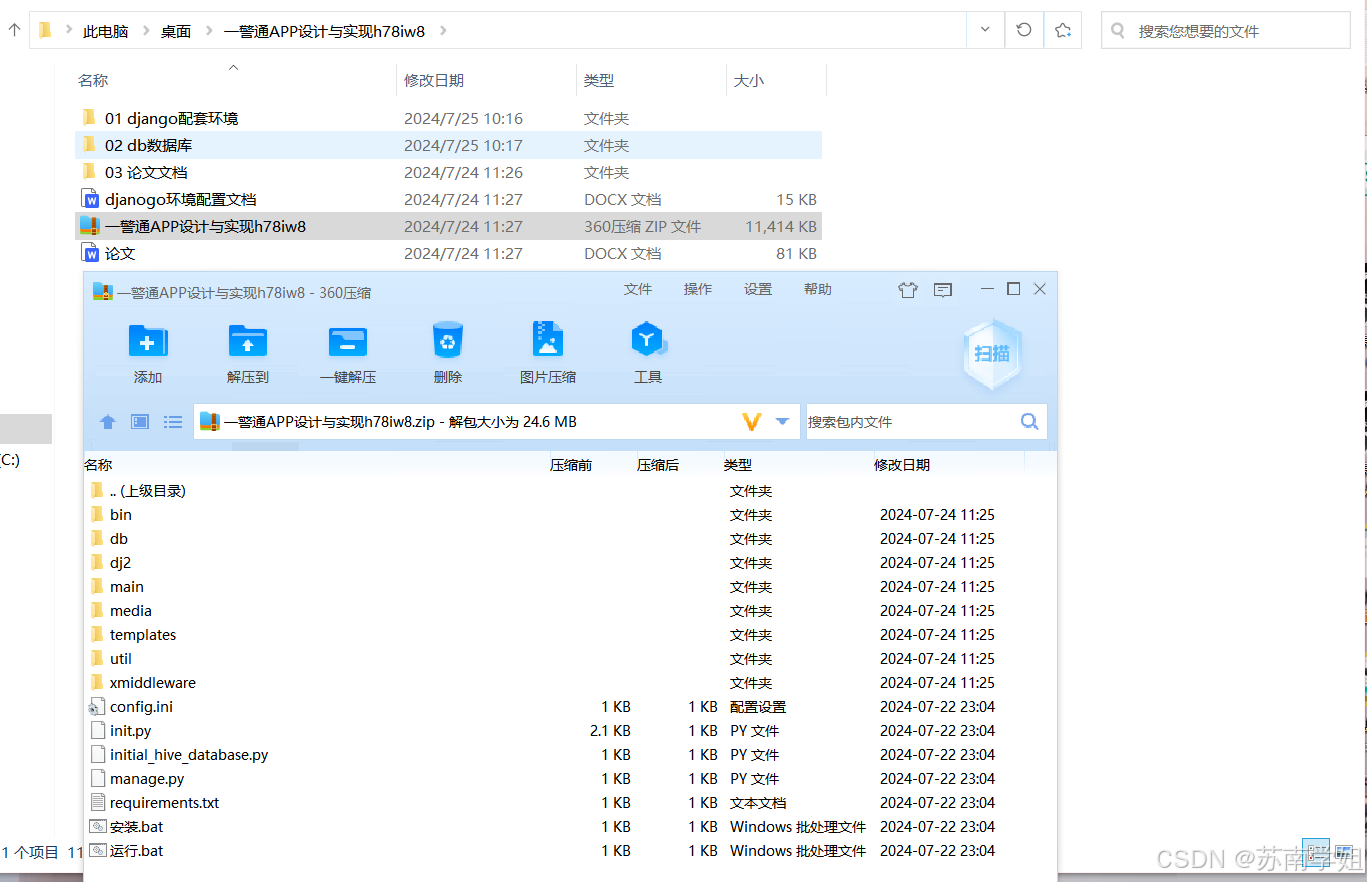Sort archive by 压缩前 column

coord(571,465)
